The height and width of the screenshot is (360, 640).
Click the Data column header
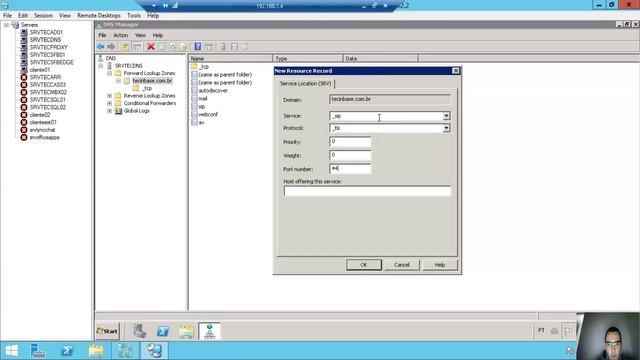[380, 59]
